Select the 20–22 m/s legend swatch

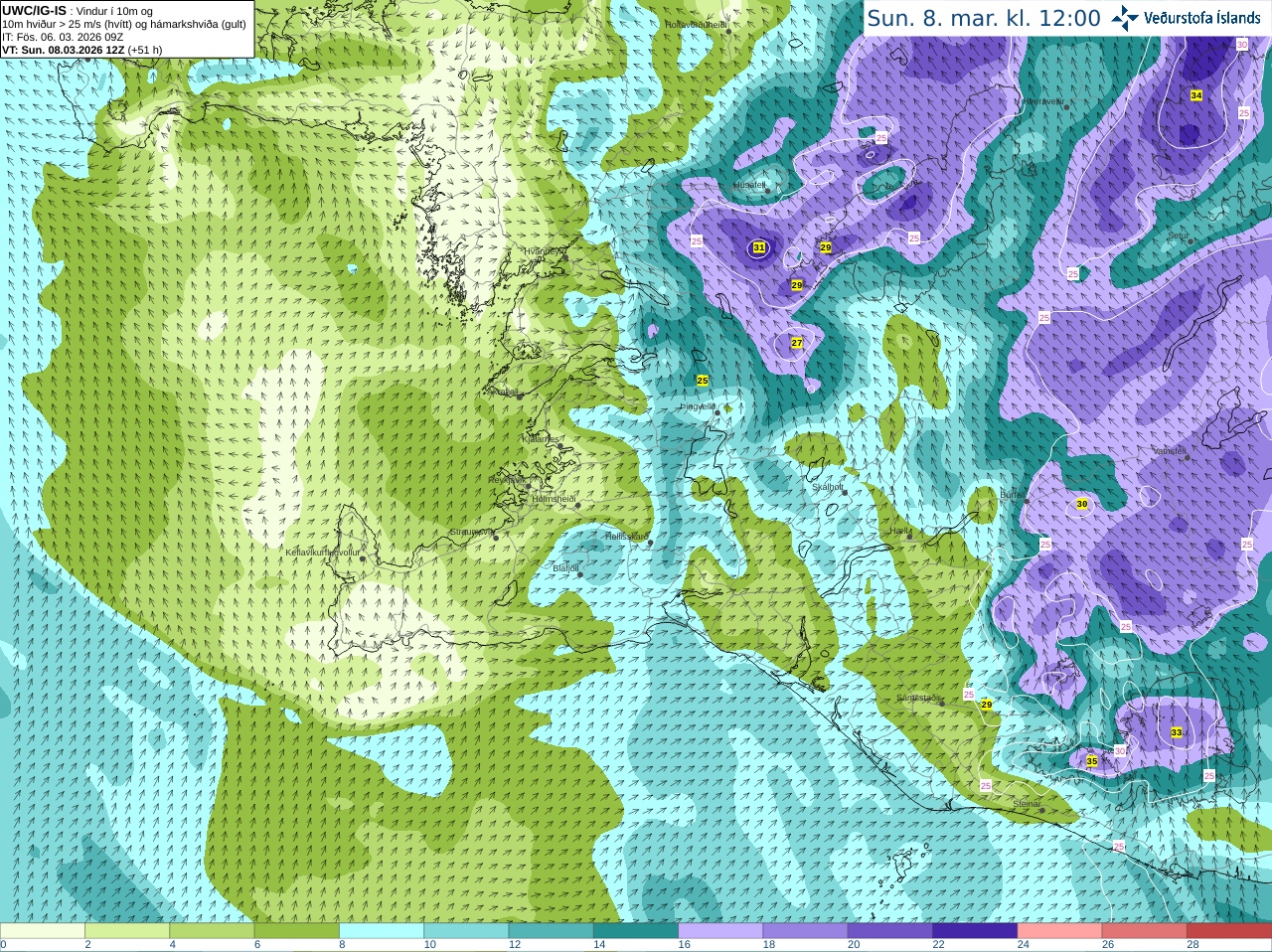point(890,931)
